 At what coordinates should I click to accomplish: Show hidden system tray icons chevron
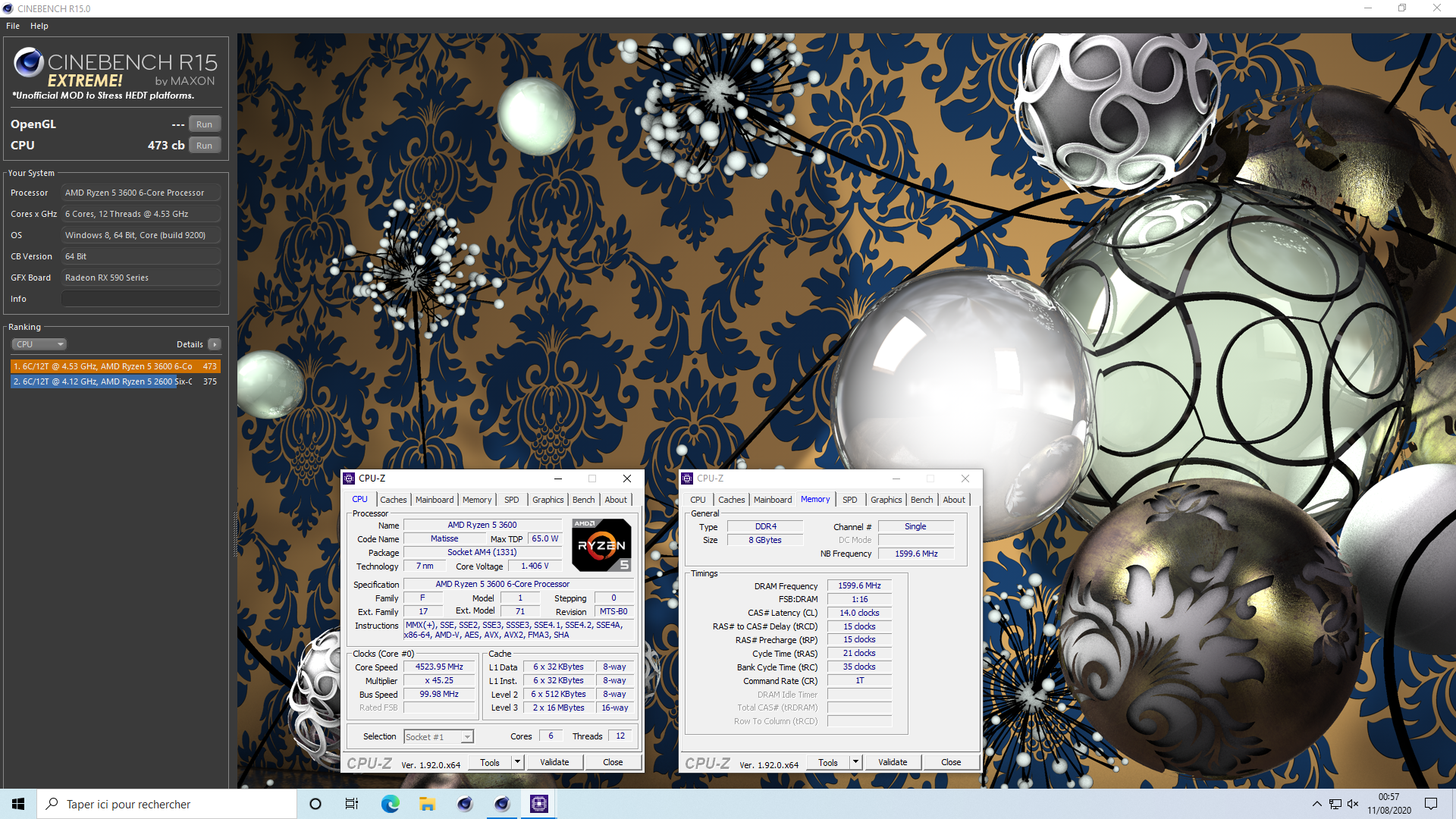[x=1316, y=804]
